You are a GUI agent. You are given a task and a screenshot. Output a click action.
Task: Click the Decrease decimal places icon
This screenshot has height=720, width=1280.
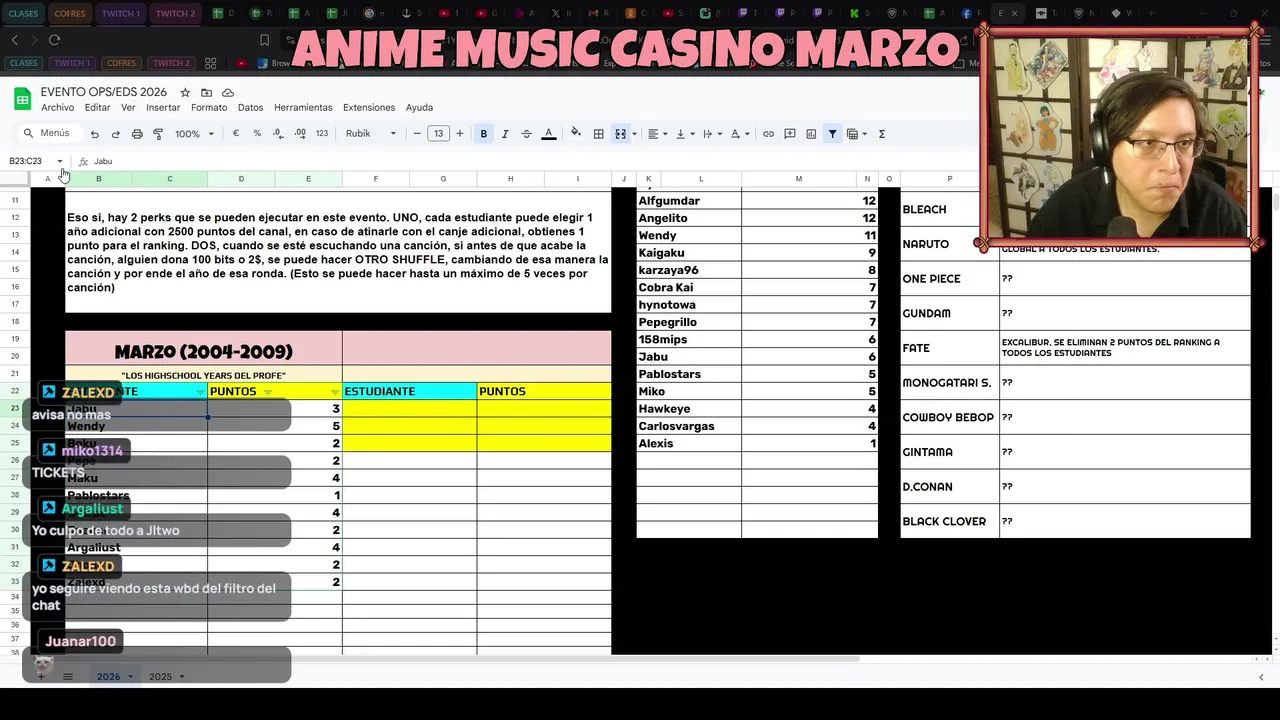click(x=279, y=134)
